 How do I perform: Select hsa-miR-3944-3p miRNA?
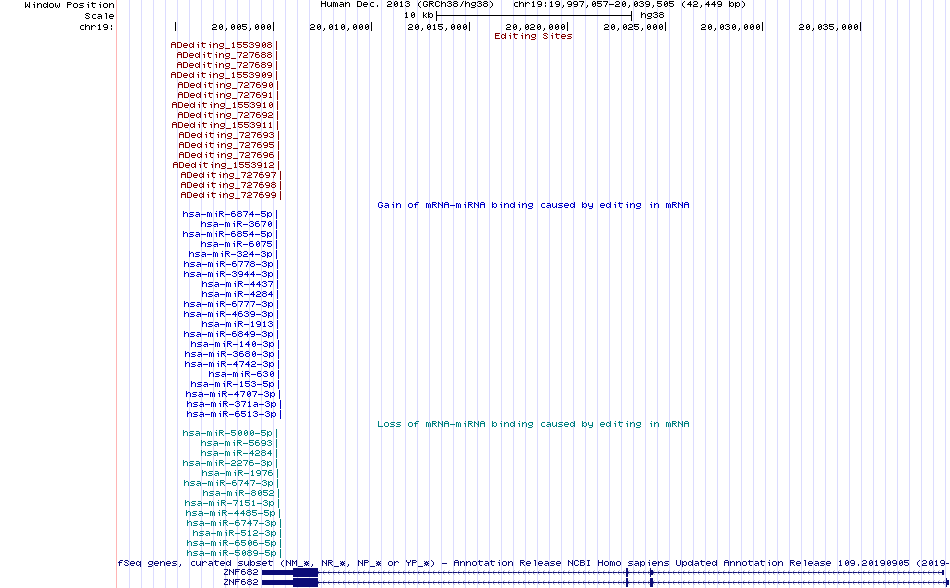pyautogui.click(x=228, y=274)
